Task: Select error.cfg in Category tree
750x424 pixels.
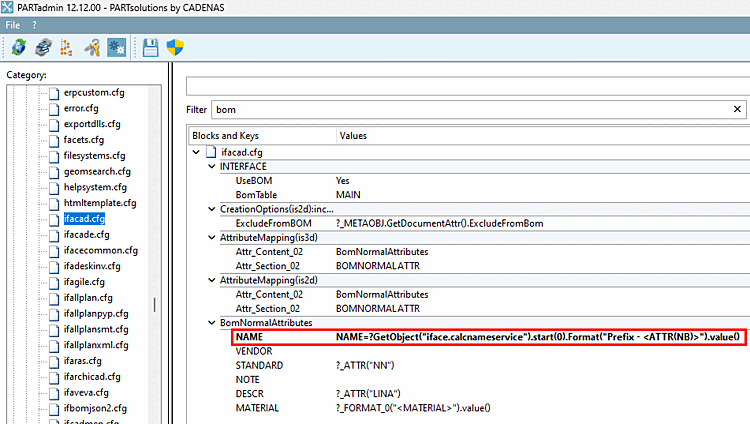Action: coord(81,108)
